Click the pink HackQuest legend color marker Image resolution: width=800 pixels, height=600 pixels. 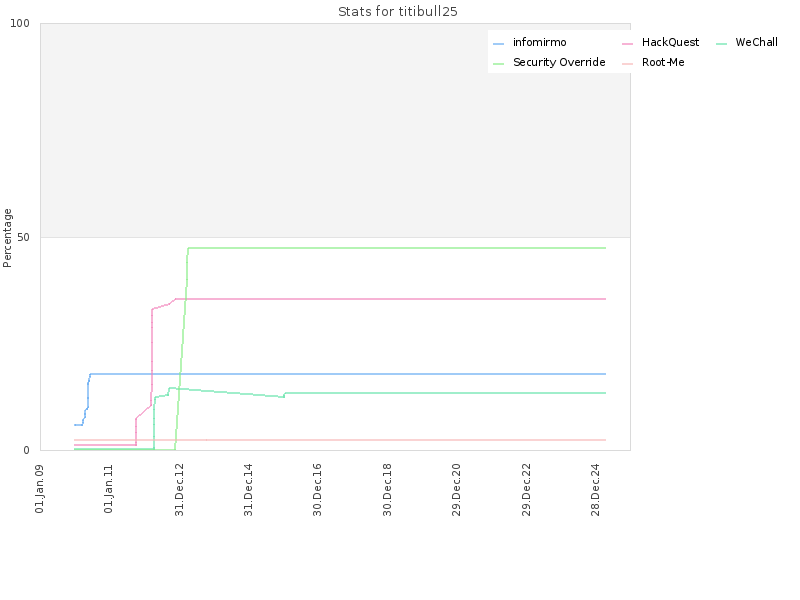[628, 44]
